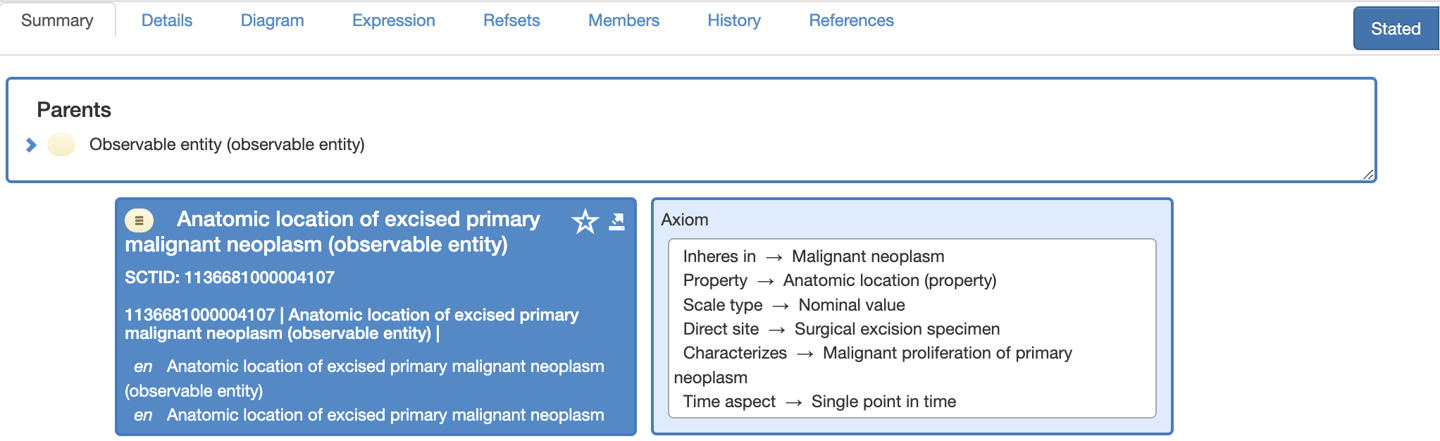
Task: Click the share/export icon beside the star
Action: point(617,221)
